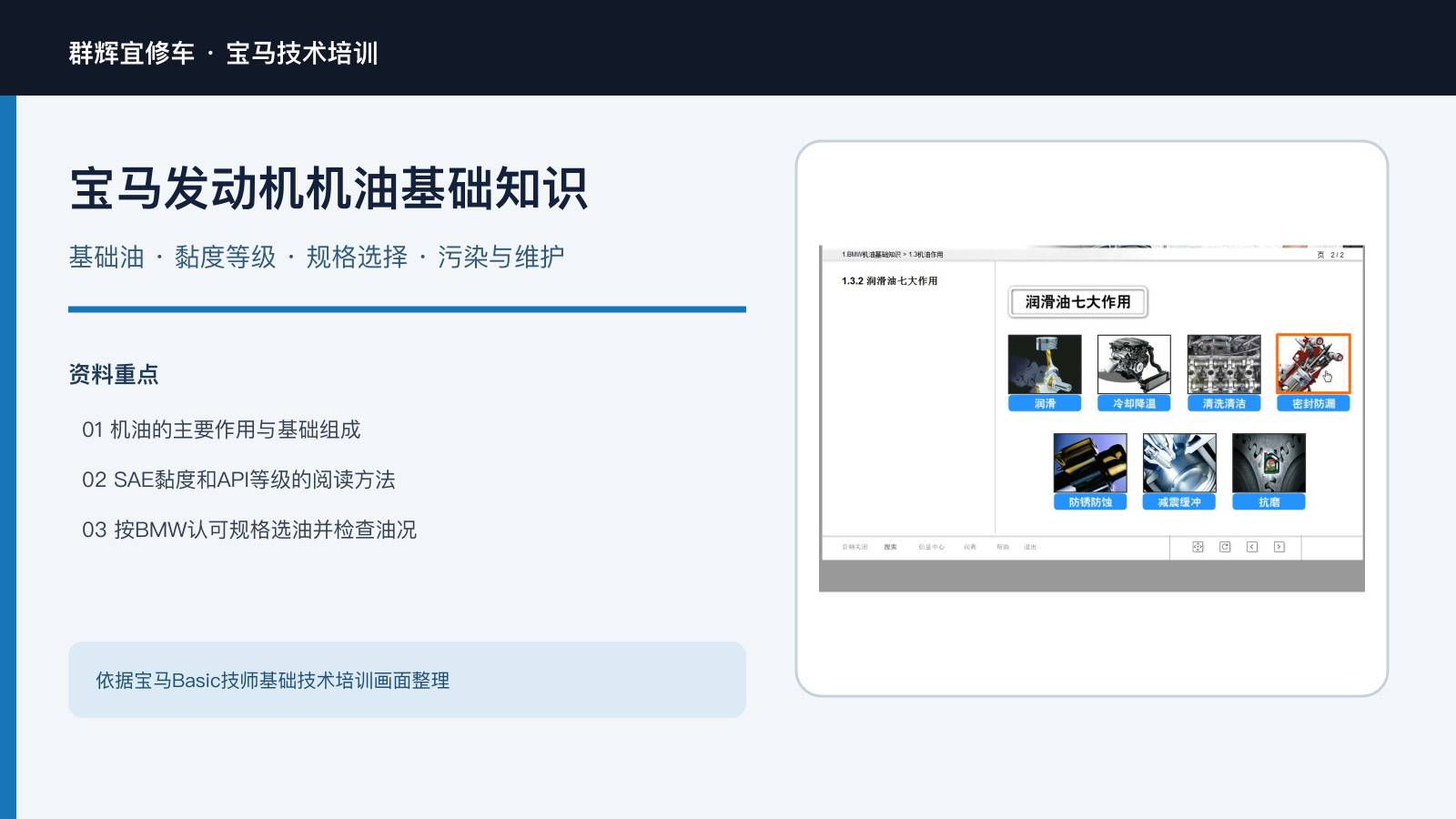Open 信息中心 in the course bottom menu
This screenshot has width=1456, height=819.
[x=931, y=547]
